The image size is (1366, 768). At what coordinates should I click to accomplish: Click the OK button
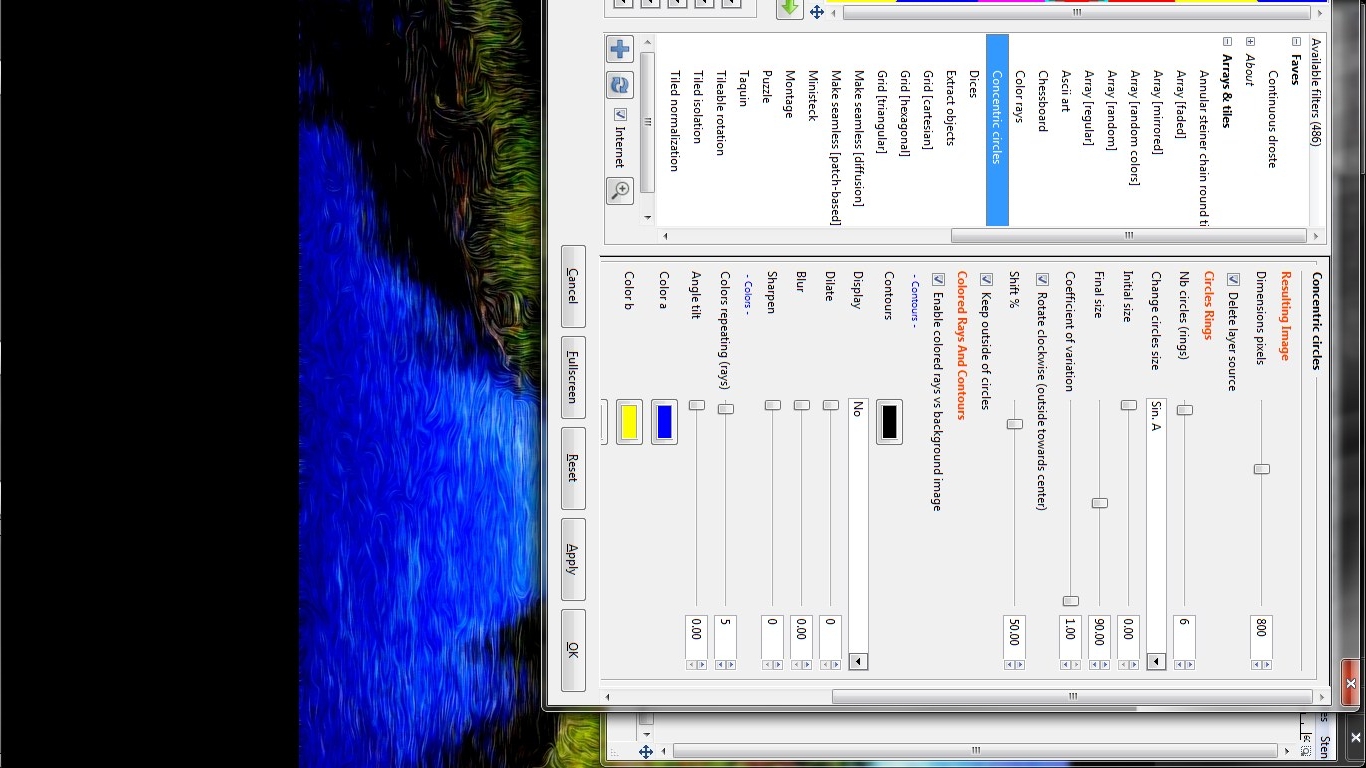point(573,650)
